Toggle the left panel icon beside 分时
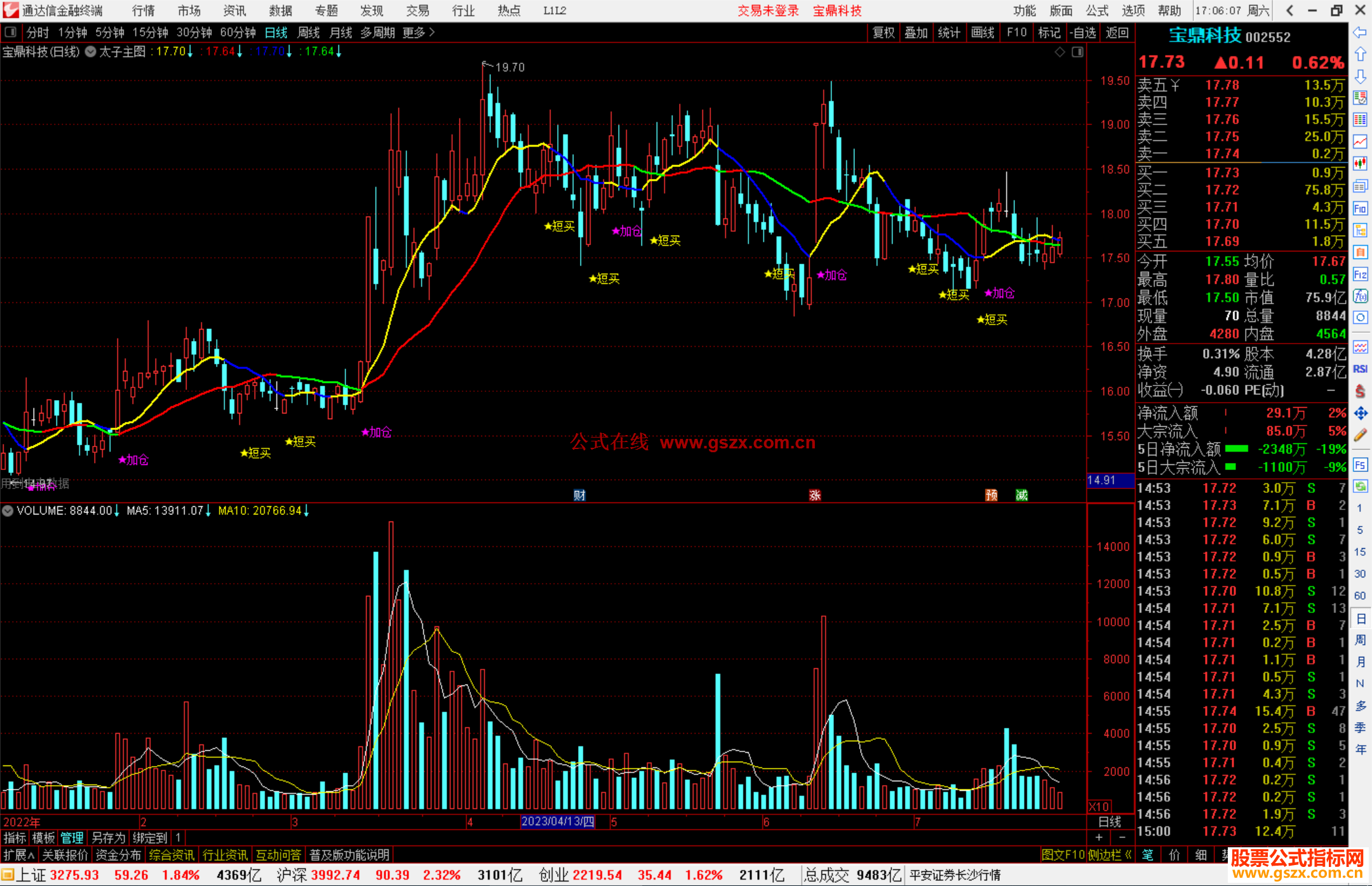This screenshot has height=886, width=1372. [x=10, y=32]
